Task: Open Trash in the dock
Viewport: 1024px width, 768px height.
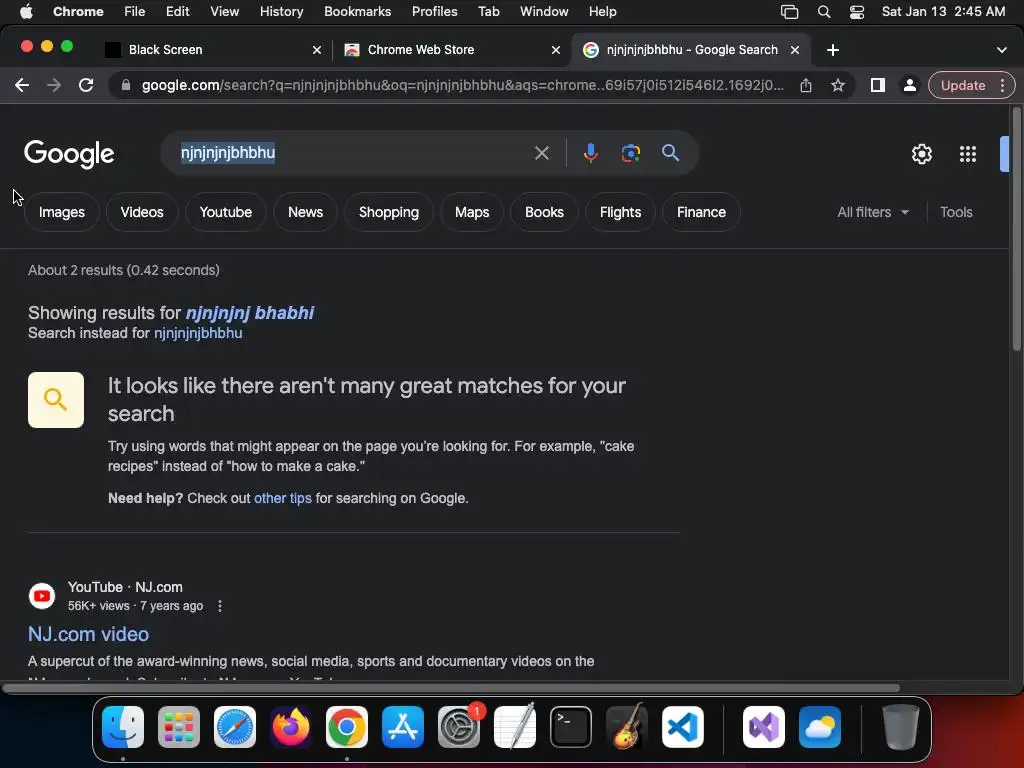Action: click(x=901, y=727)
